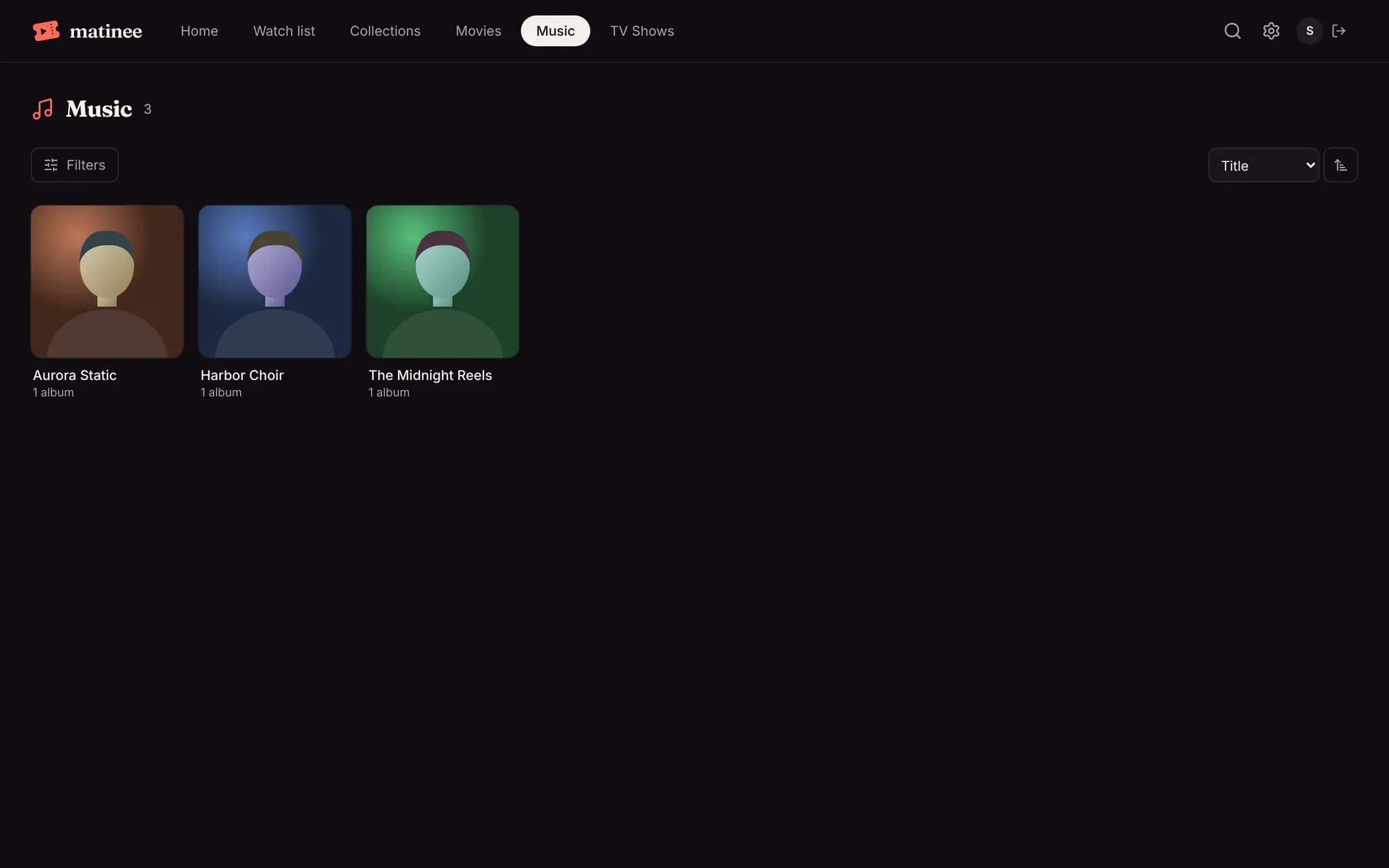Click the S user avatar
Image resolution: width=1389 pixels, height=868 pixels.
click(x=1310, y=31)
